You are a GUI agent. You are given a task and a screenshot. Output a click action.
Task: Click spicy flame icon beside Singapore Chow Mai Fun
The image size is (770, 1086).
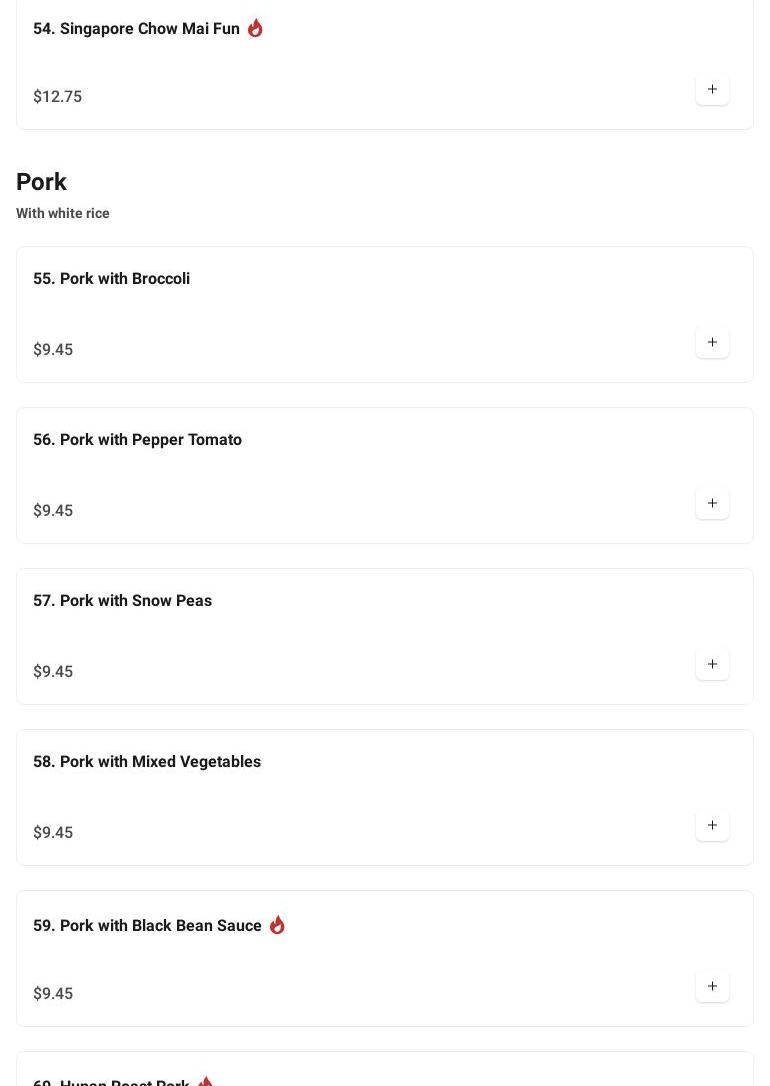(255, 28)
